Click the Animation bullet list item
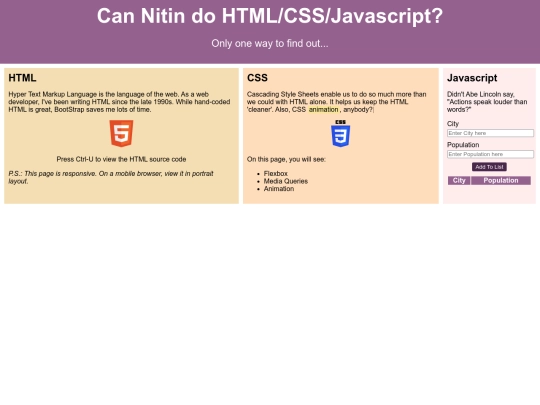The height and width of the screenshot is (405, 540). pos(279,189)
